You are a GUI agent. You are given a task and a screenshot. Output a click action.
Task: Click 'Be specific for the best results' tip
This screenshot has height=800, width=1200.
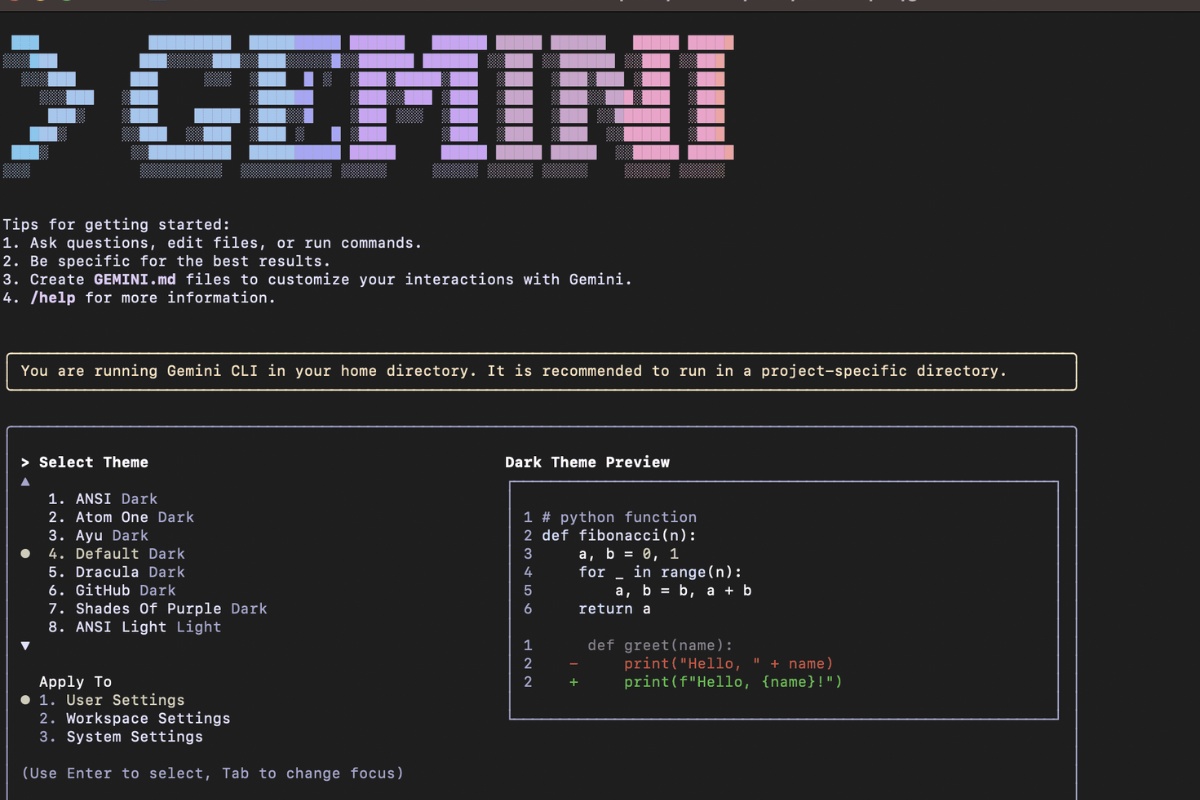click(166, 261)
